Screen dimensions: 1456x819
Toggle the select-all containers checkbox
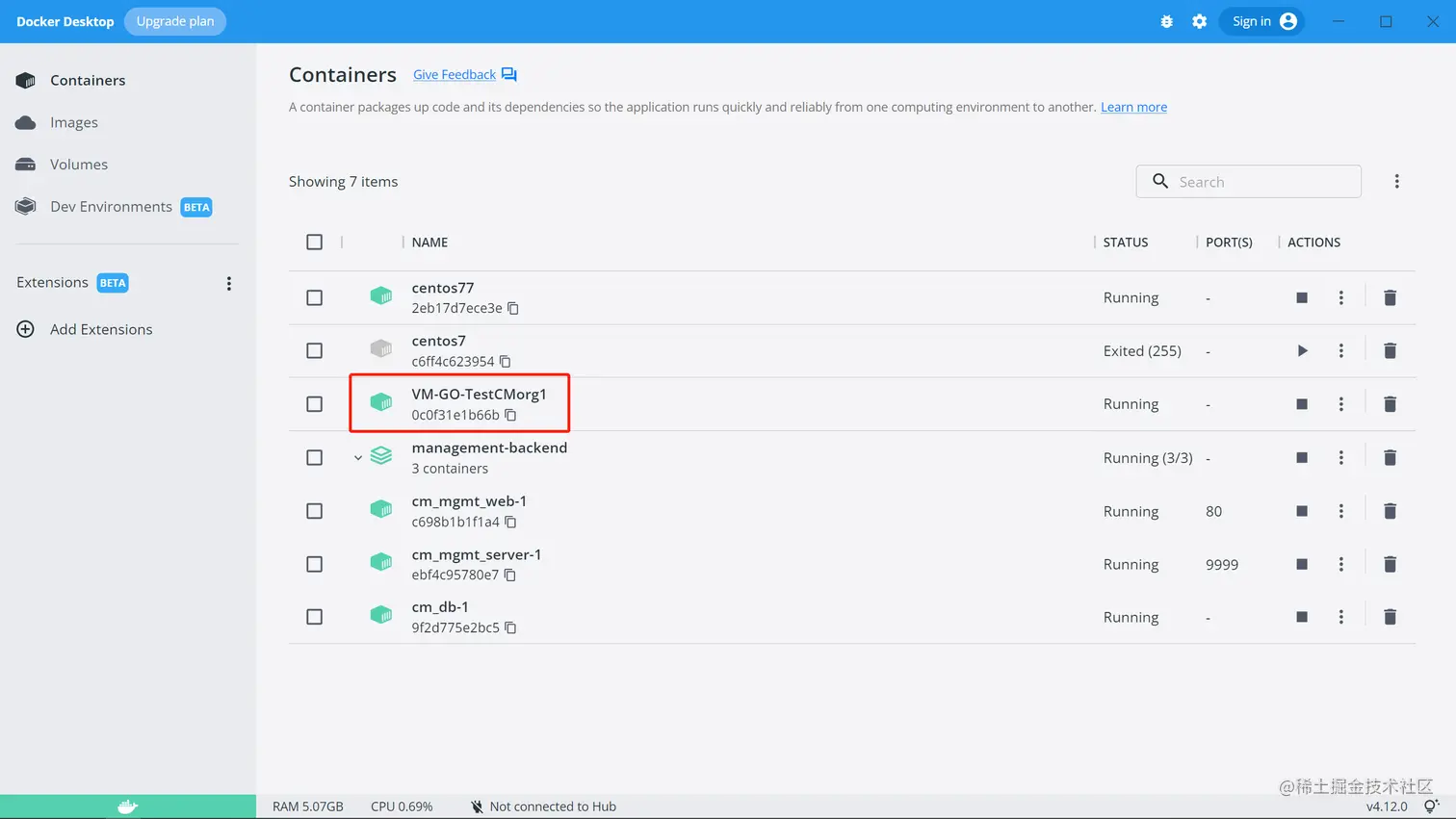click(314, 242)
